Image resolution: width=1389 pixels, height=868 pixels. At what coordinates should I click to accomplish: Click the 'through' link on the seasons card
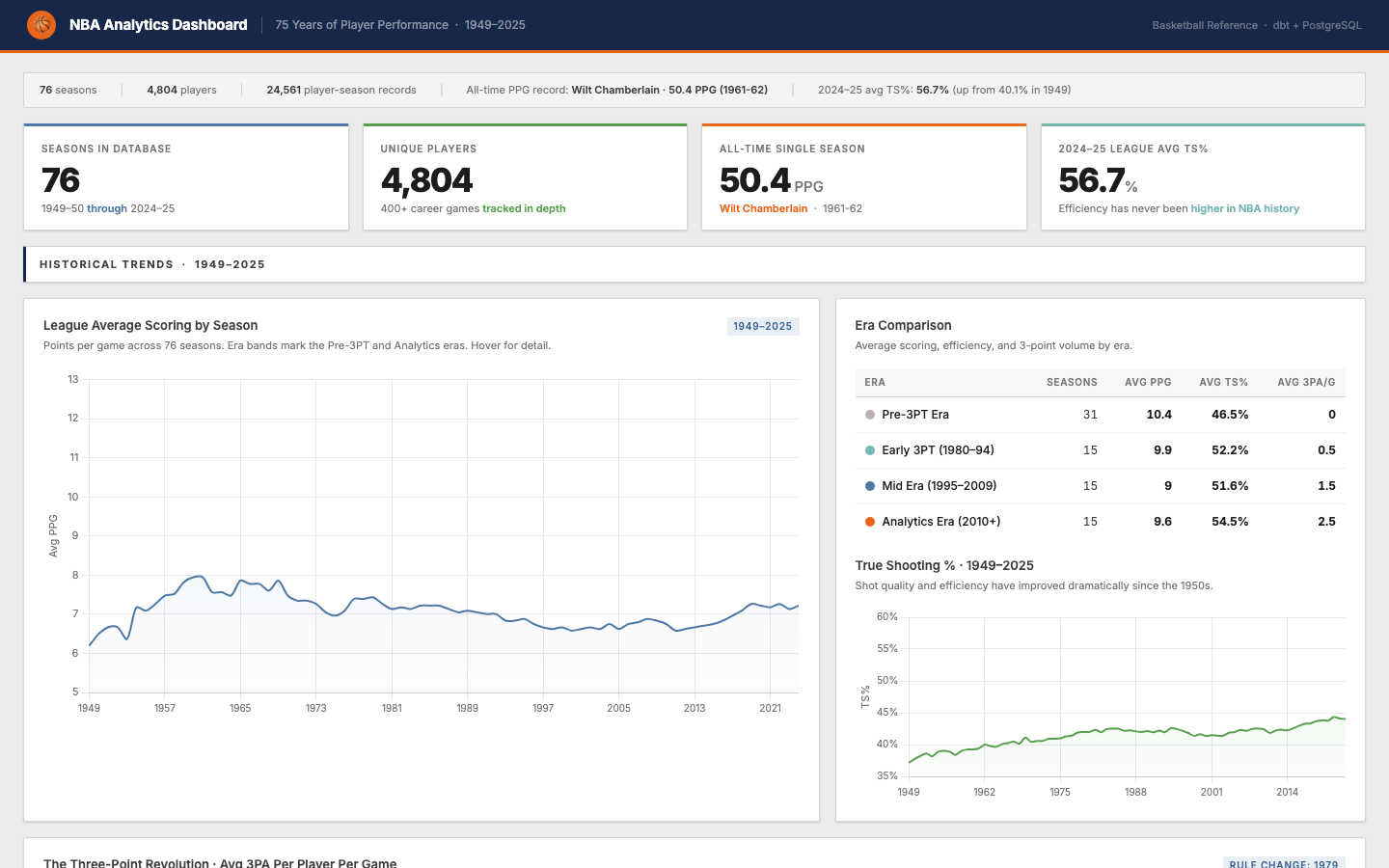tap(106, 207)
